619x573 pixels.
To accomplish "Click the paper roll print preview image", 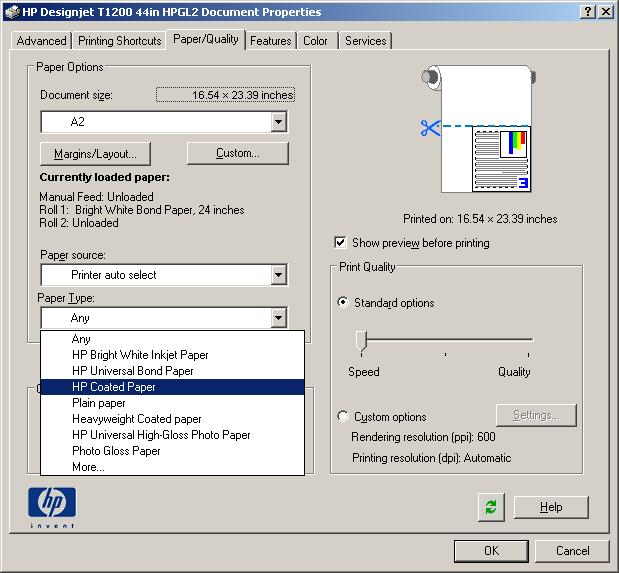I will [478, 129].
